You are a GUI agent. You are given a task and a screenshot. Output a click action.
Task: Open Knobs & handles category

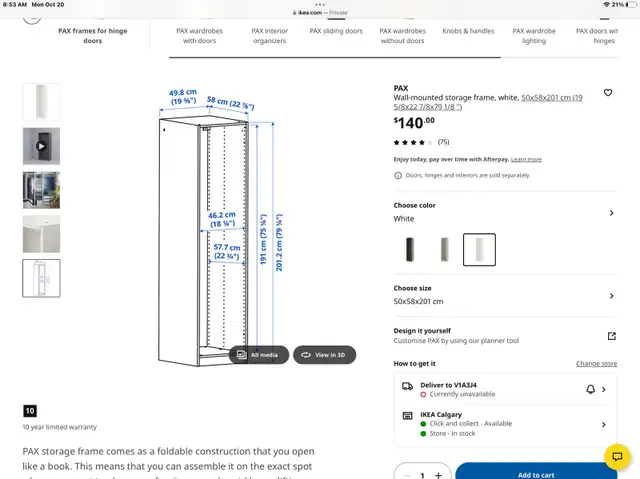tap(468, 31)
